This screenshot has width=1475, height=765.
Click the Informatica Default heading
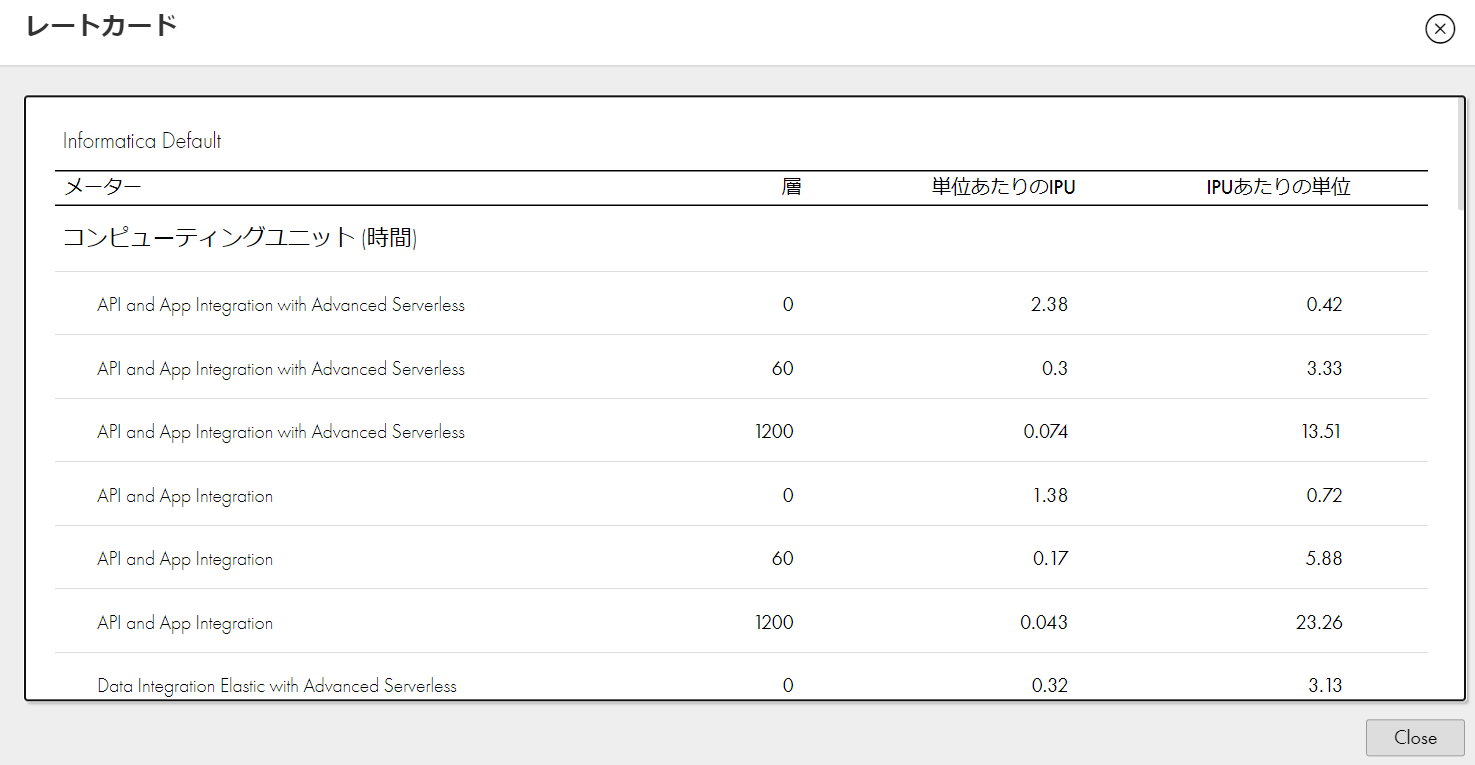142,141
